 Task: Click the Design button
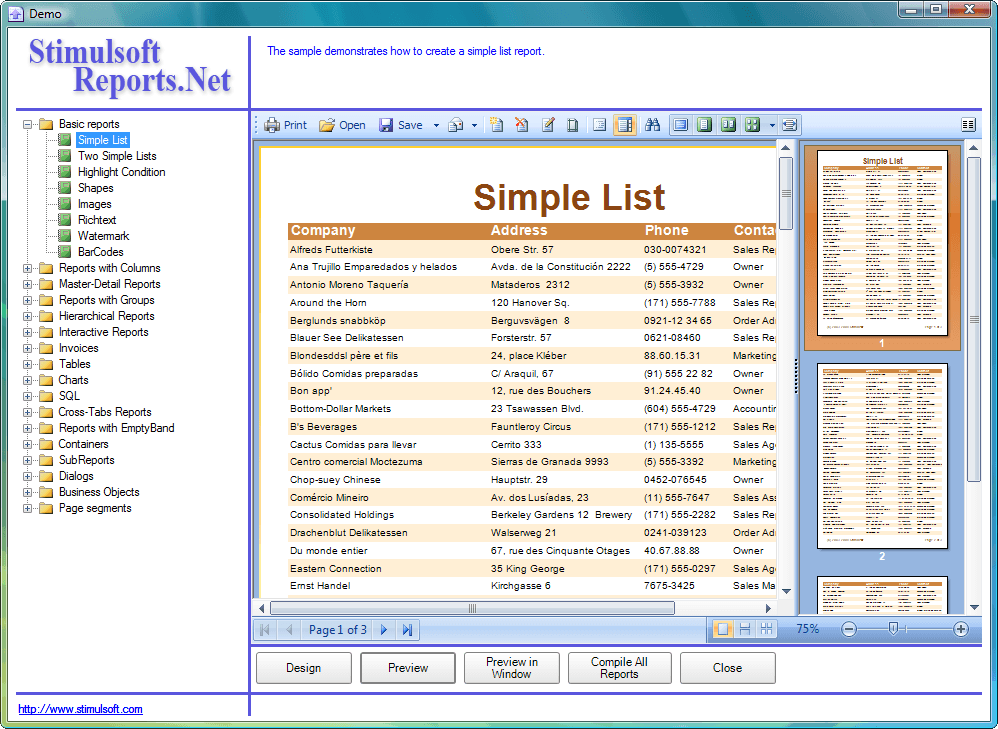[x=304, y=668]
